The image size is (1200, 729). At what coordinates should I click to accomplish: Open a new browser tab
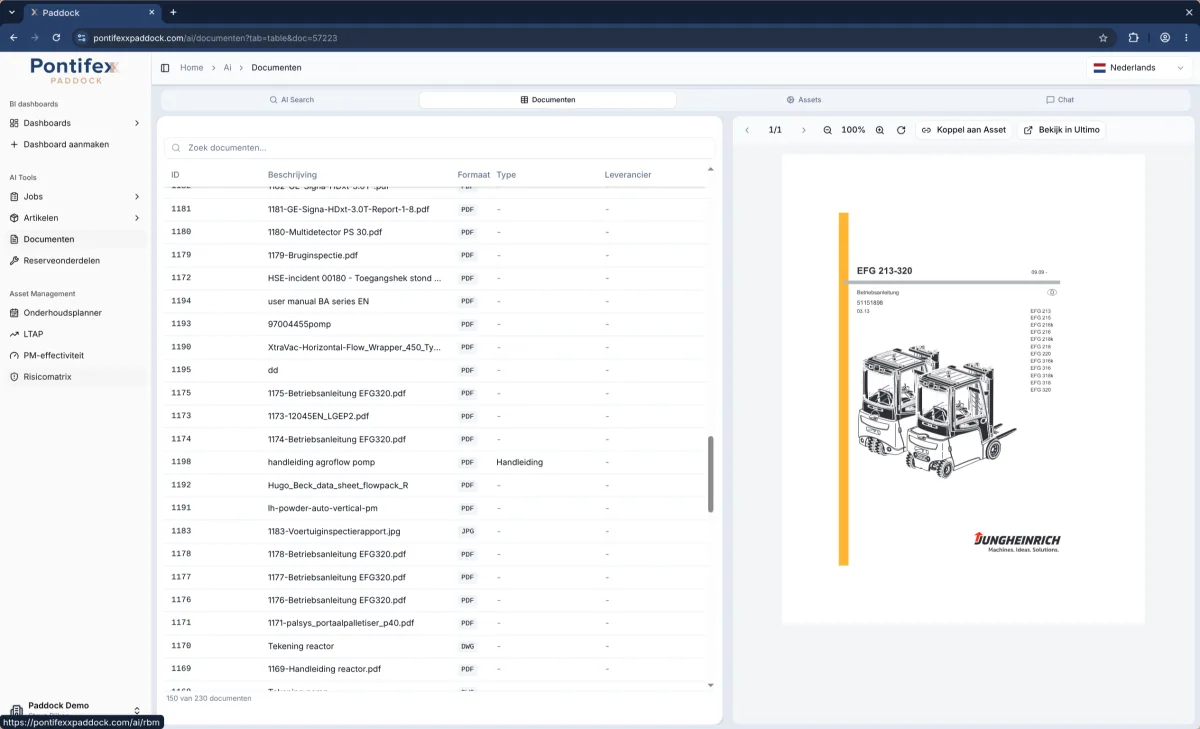[x=173, y=12]
